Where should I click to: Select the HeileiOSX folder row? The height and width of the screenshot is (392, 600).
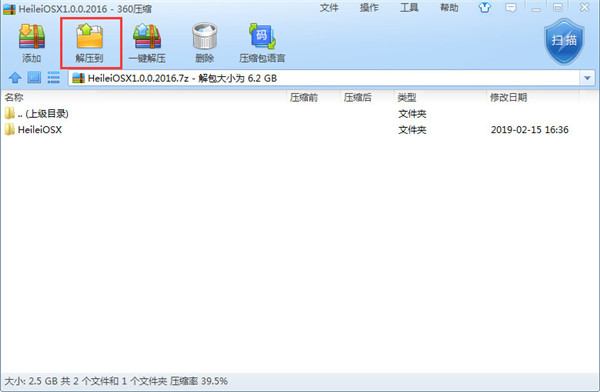click(x=299, y=130)
